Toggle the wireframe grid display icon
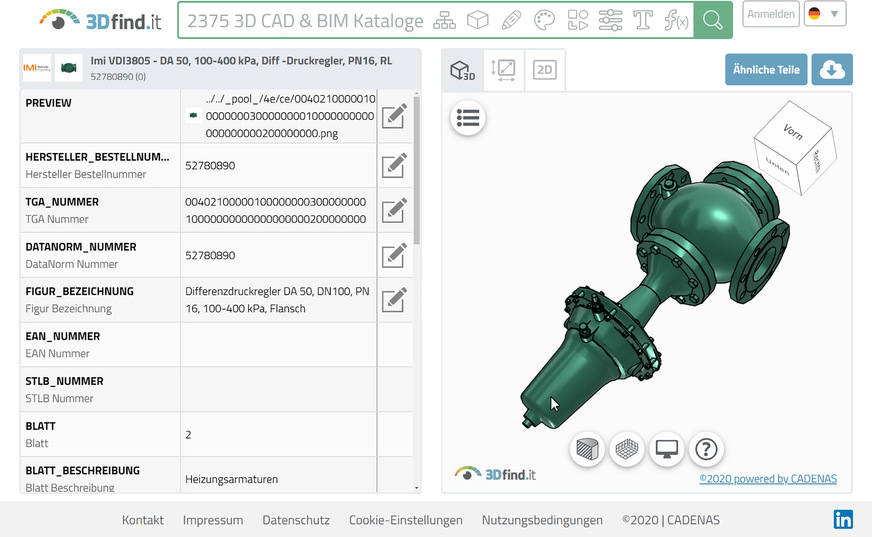The height and width of the screenshot is (537, 872). (627, 449)
